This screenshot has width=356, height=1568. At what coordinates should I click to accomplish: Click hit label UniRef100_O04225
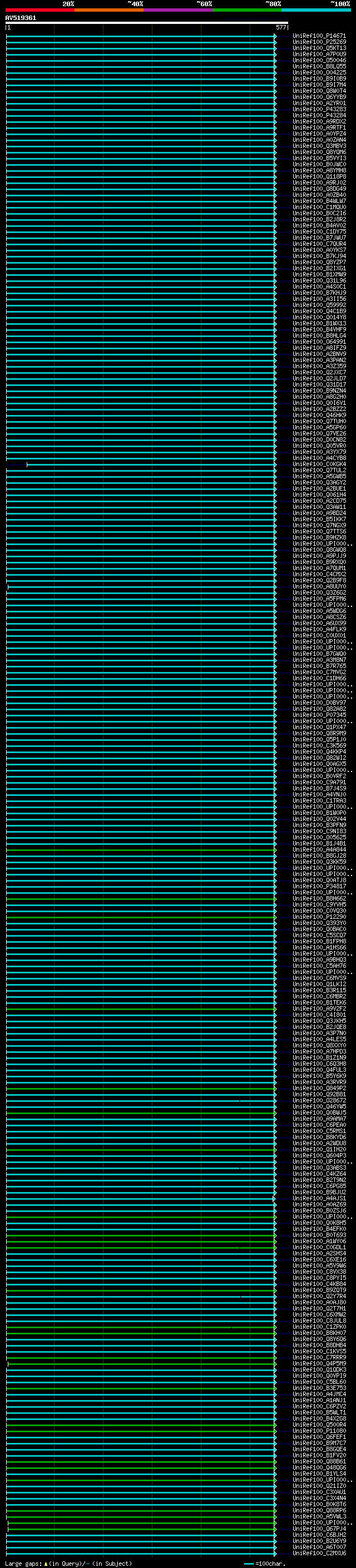point(319,72)
